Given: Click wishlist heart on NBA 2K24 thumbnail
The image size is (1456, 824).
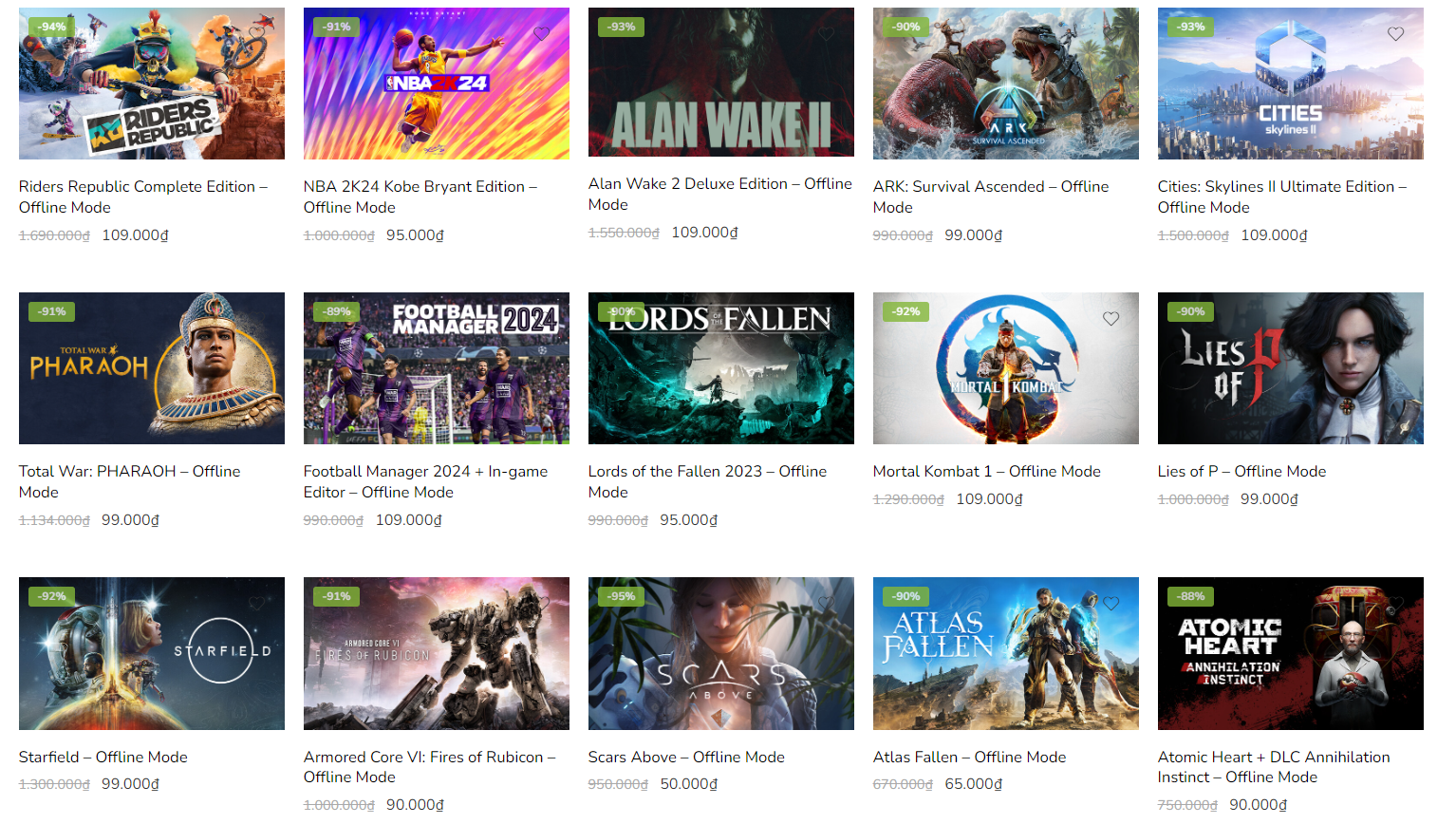Looking at the screenshot, I should tap(541, 34).
